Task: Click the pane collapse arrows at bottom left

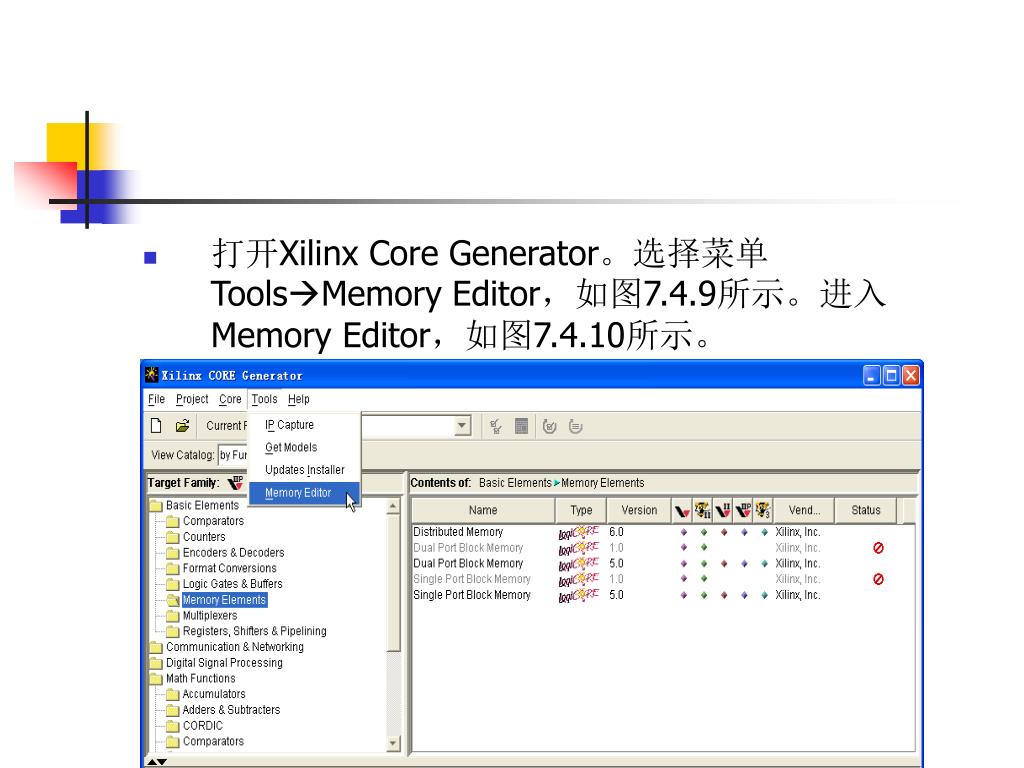Action: click(157, 761)
